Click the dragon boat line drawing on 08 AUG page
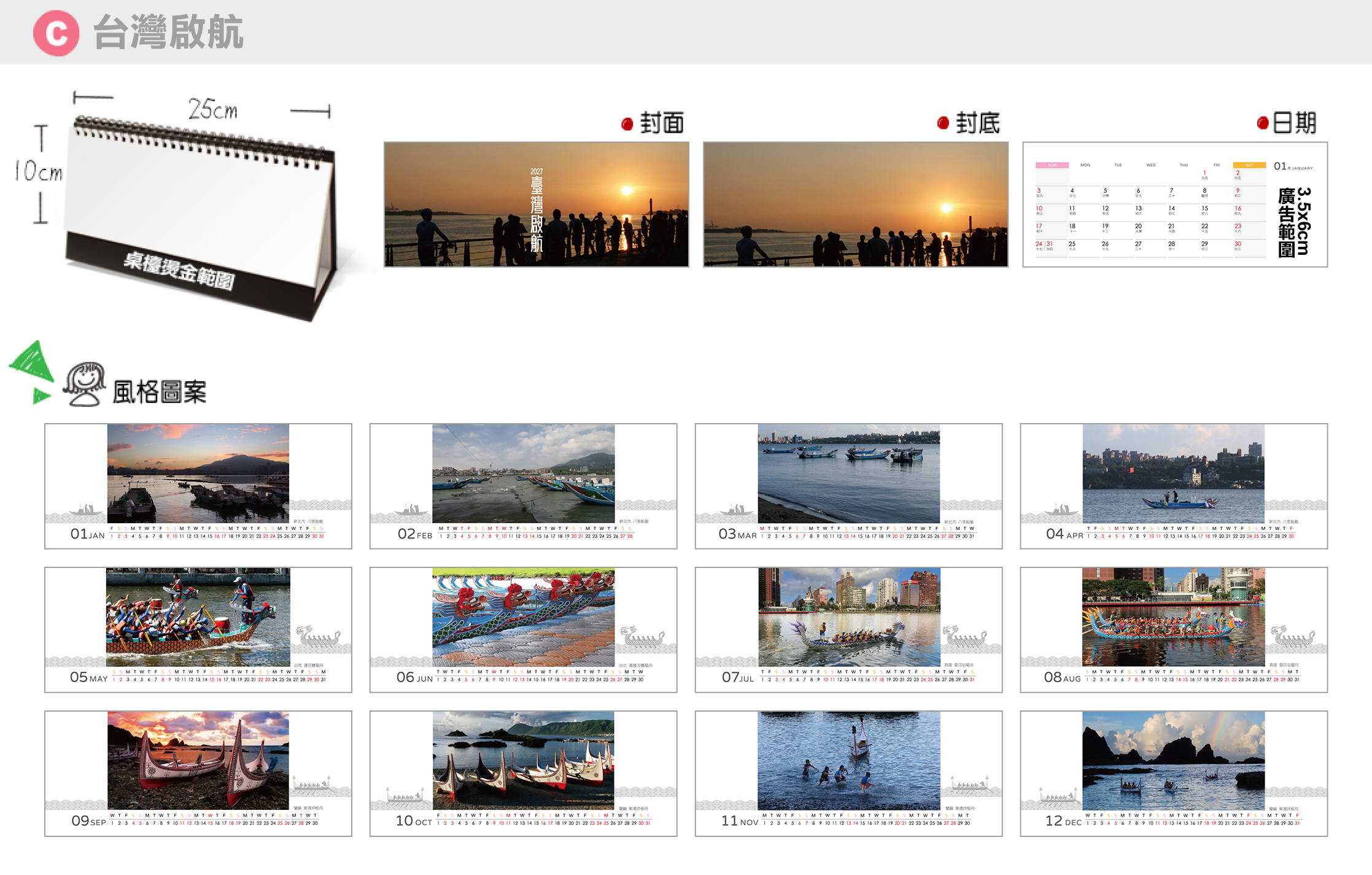Viewport: 1372px width, 875px height. [x=1293, y=636]
